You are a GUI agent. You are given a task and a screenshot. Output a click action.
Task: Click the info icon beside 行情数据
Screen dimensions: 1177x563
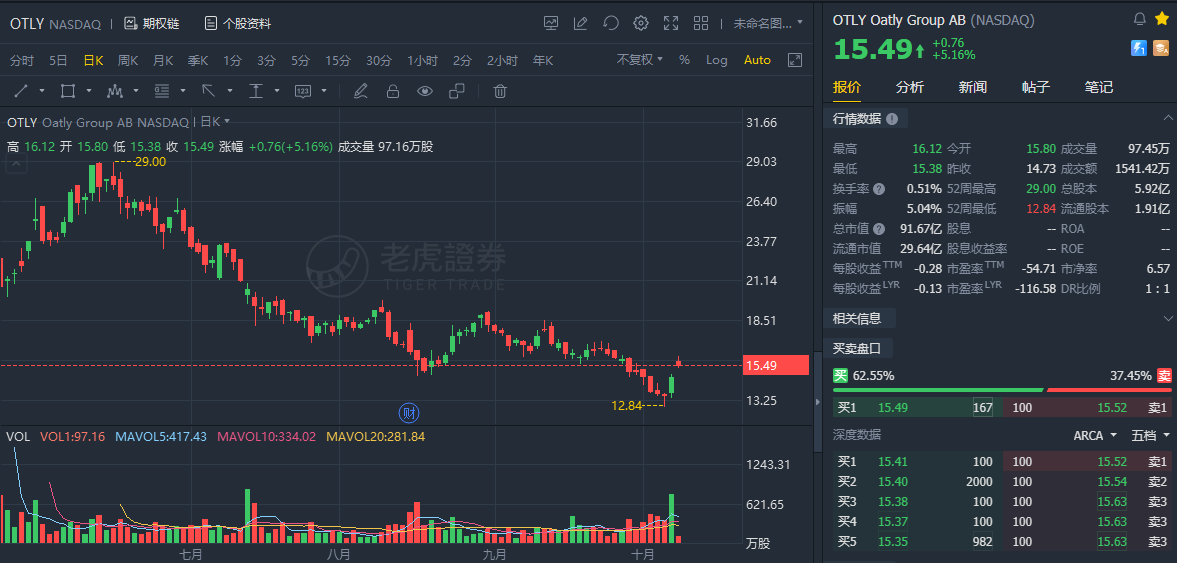coord(892,119)
